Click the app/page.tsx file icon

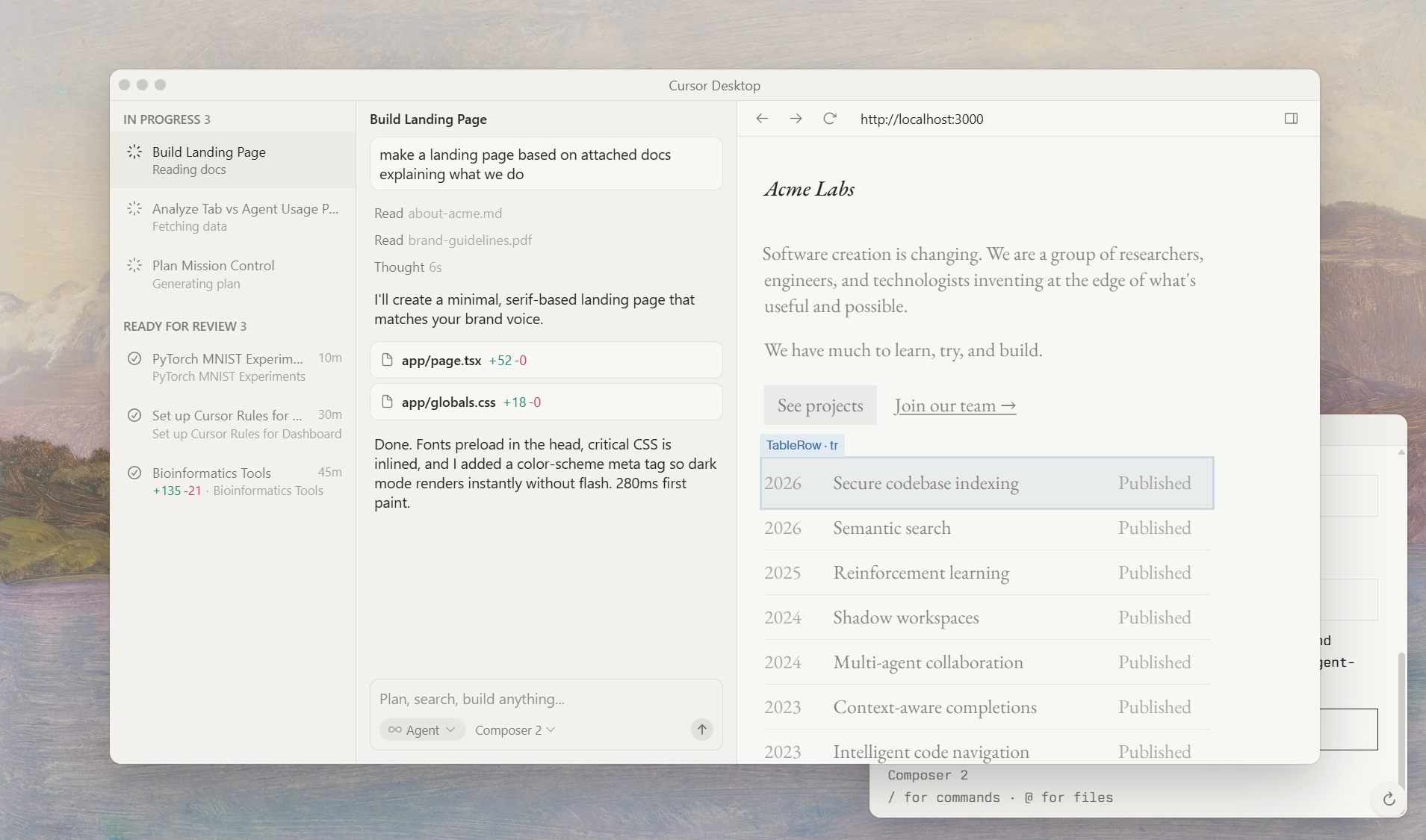point(387,360)
